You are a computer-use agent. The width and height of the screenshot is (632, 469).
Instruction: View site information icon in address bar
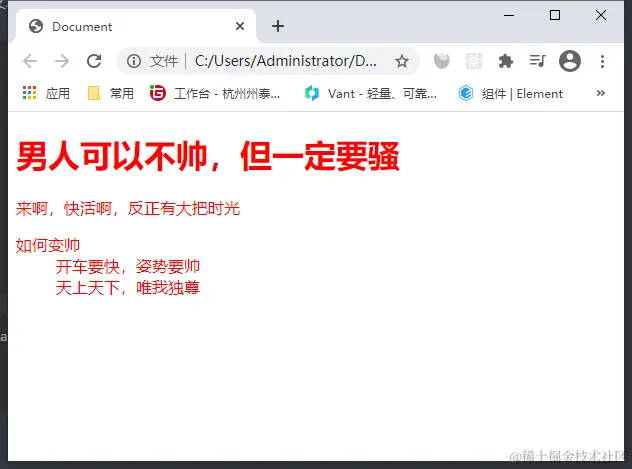coord(134,61)
